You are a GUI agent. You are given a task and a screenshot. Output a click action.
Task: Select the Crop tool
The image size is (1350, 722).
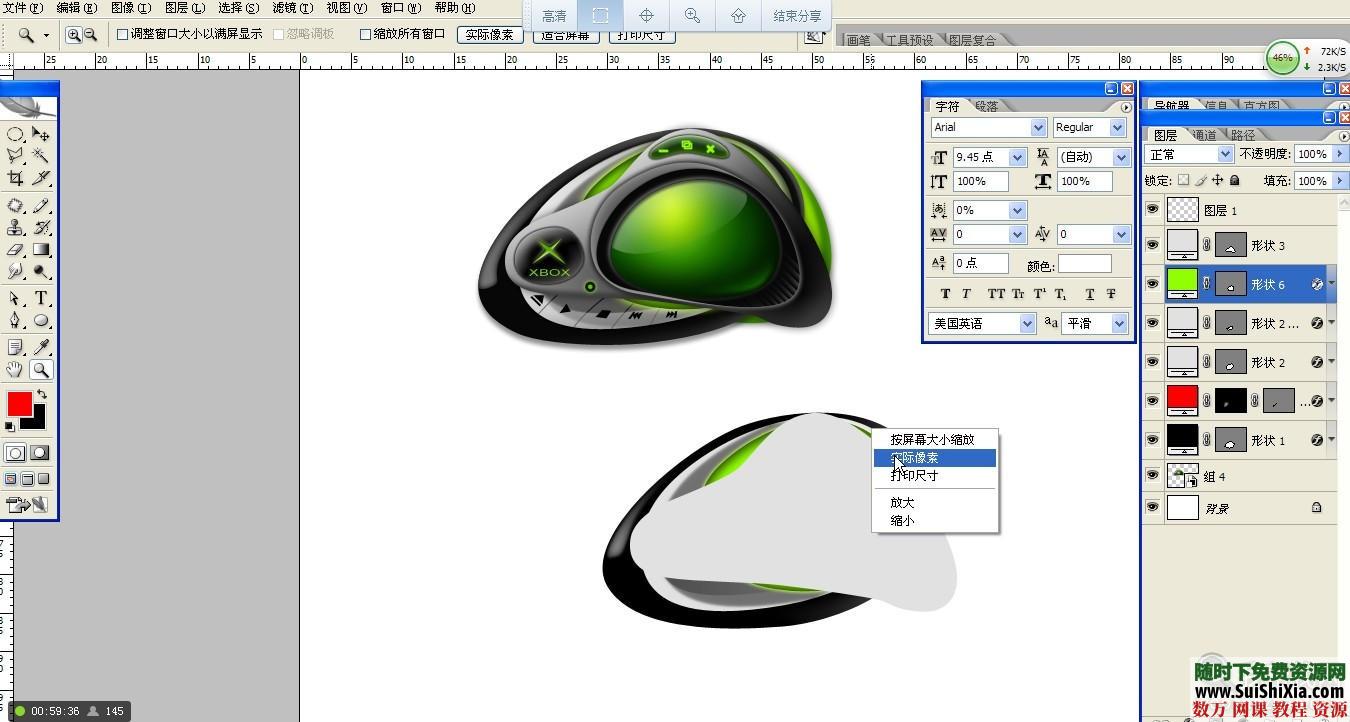15,178
